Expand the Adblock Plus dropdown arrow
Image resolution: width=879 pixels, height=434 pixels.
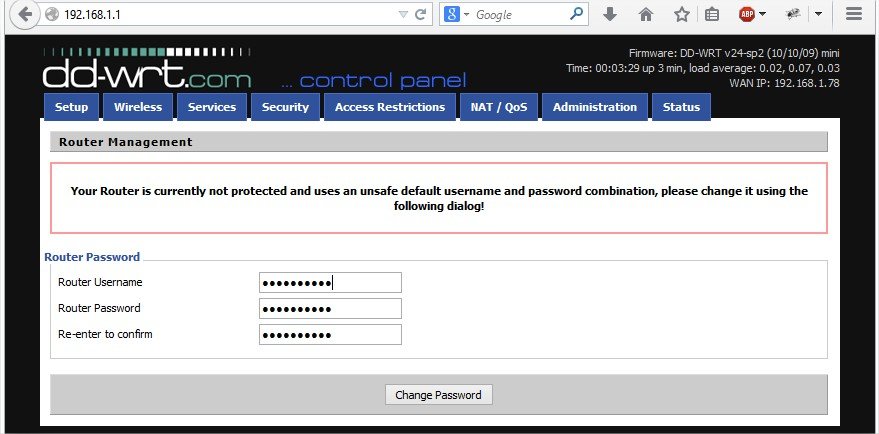(x=762, y=15)
